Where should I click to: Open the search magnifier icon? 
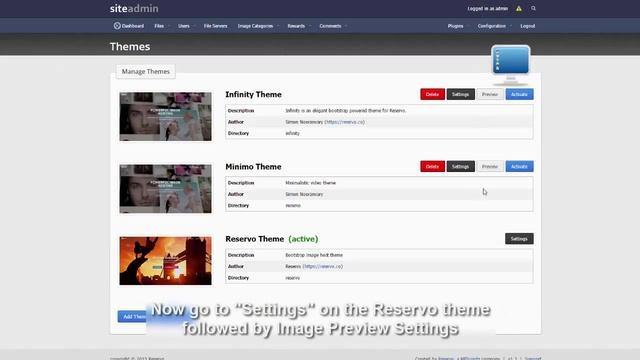click(x=533, y=8)
